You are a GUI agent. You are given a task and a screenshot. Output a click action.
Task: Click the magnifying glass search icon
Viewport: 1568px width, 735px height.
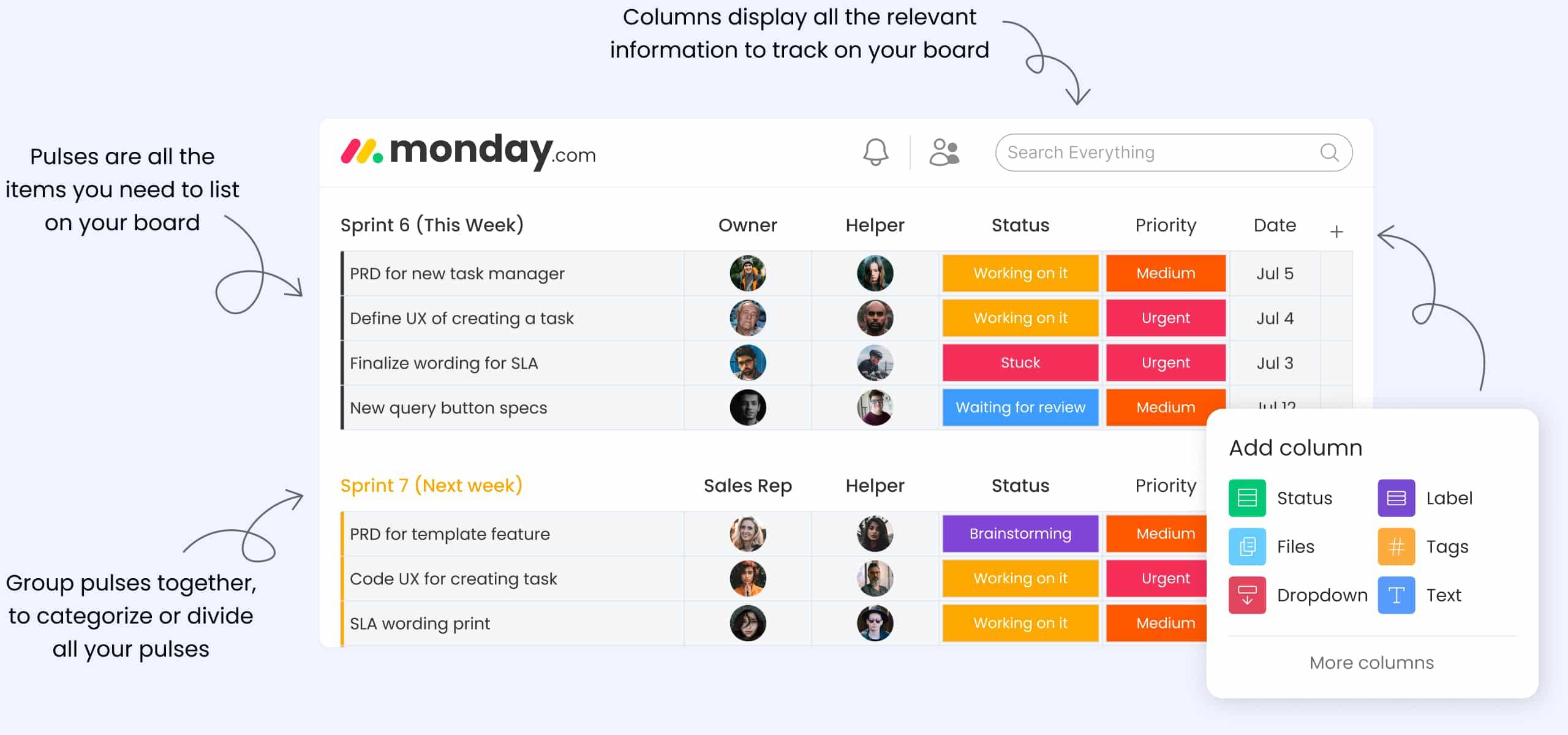[x=1329, y=153]
